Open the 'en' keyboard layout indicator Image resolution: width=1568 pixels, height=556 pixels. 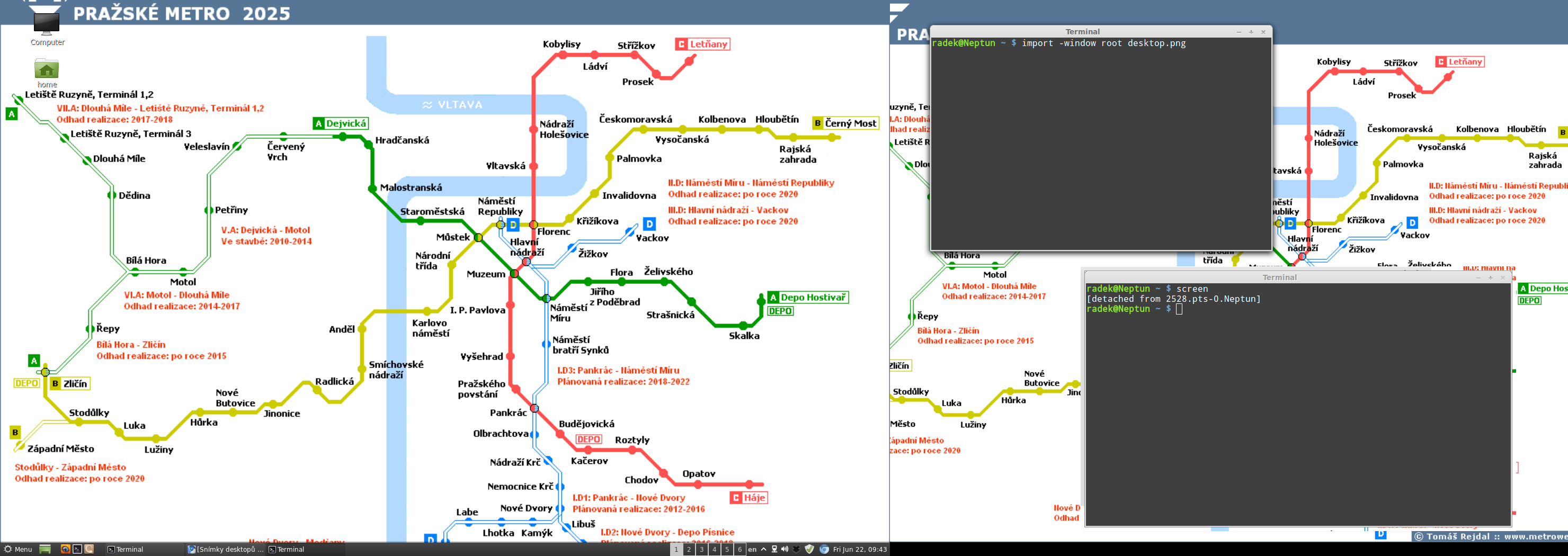coord(752,549)
